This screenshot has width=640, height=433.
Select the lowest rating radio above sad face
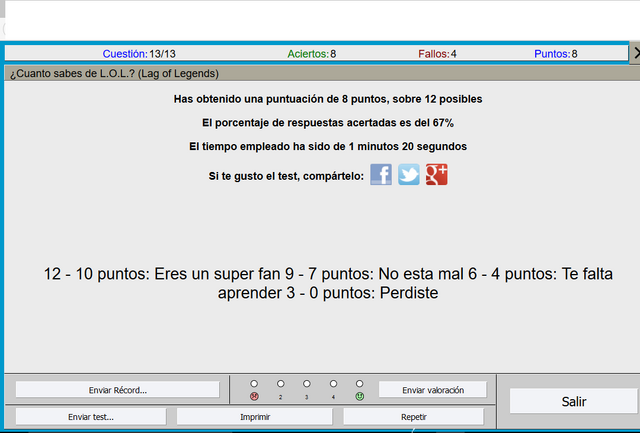pos(254,384)
